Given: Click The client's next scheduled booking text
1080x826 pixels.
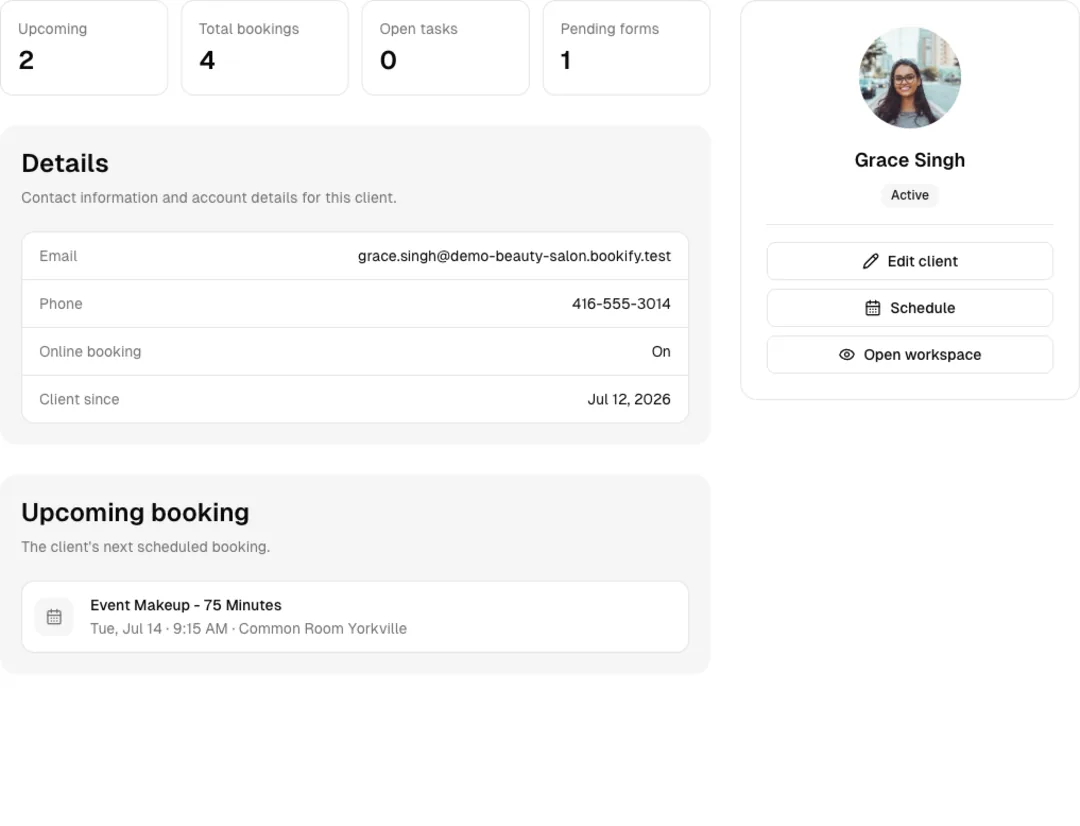Looking at the screenshot, I should [146, 547].
